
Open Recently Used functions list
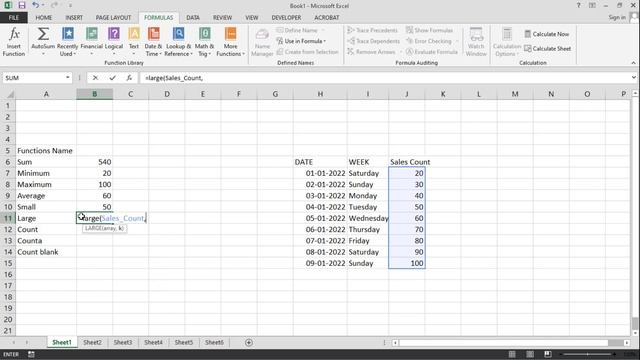[x=67, y=42]
